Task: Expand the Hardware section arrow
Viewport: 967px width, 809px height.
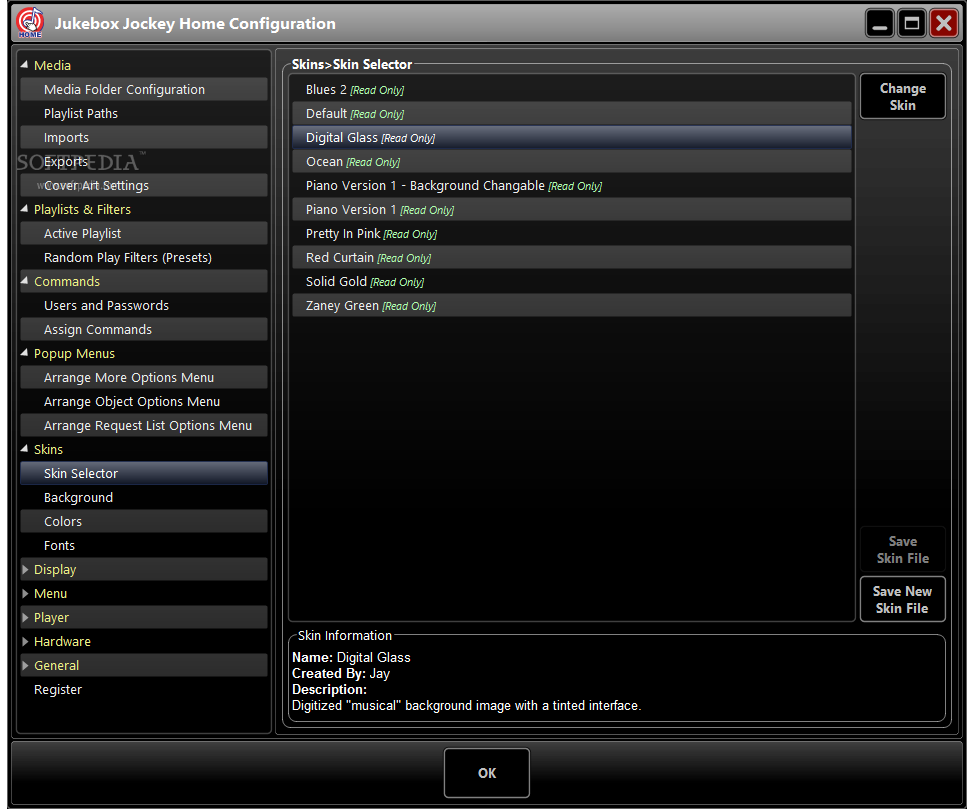Action: pyautogui.click(x=25, y=641)
